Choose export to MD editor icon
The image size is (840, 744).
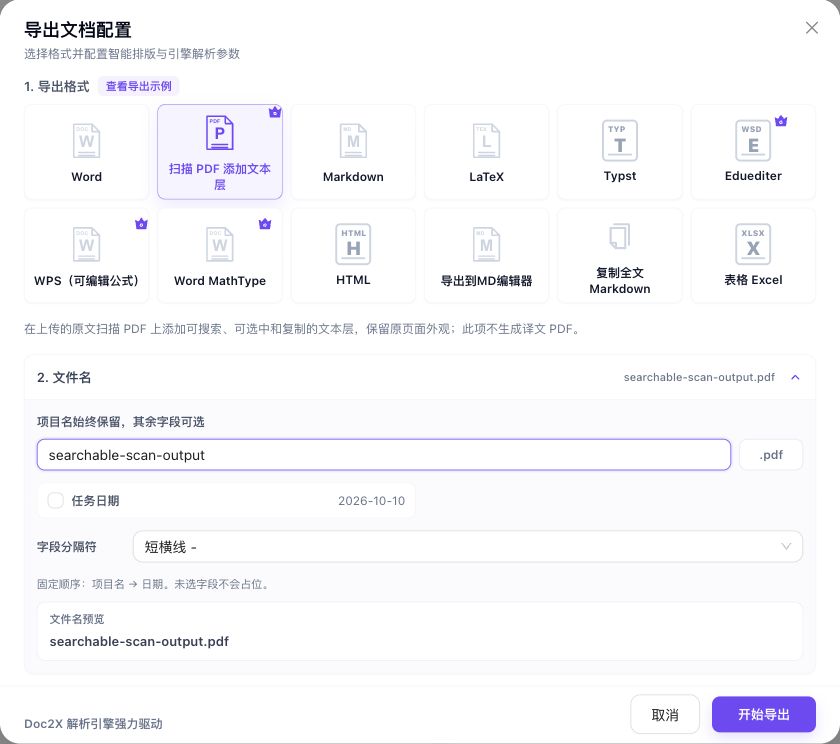point(486,244)
